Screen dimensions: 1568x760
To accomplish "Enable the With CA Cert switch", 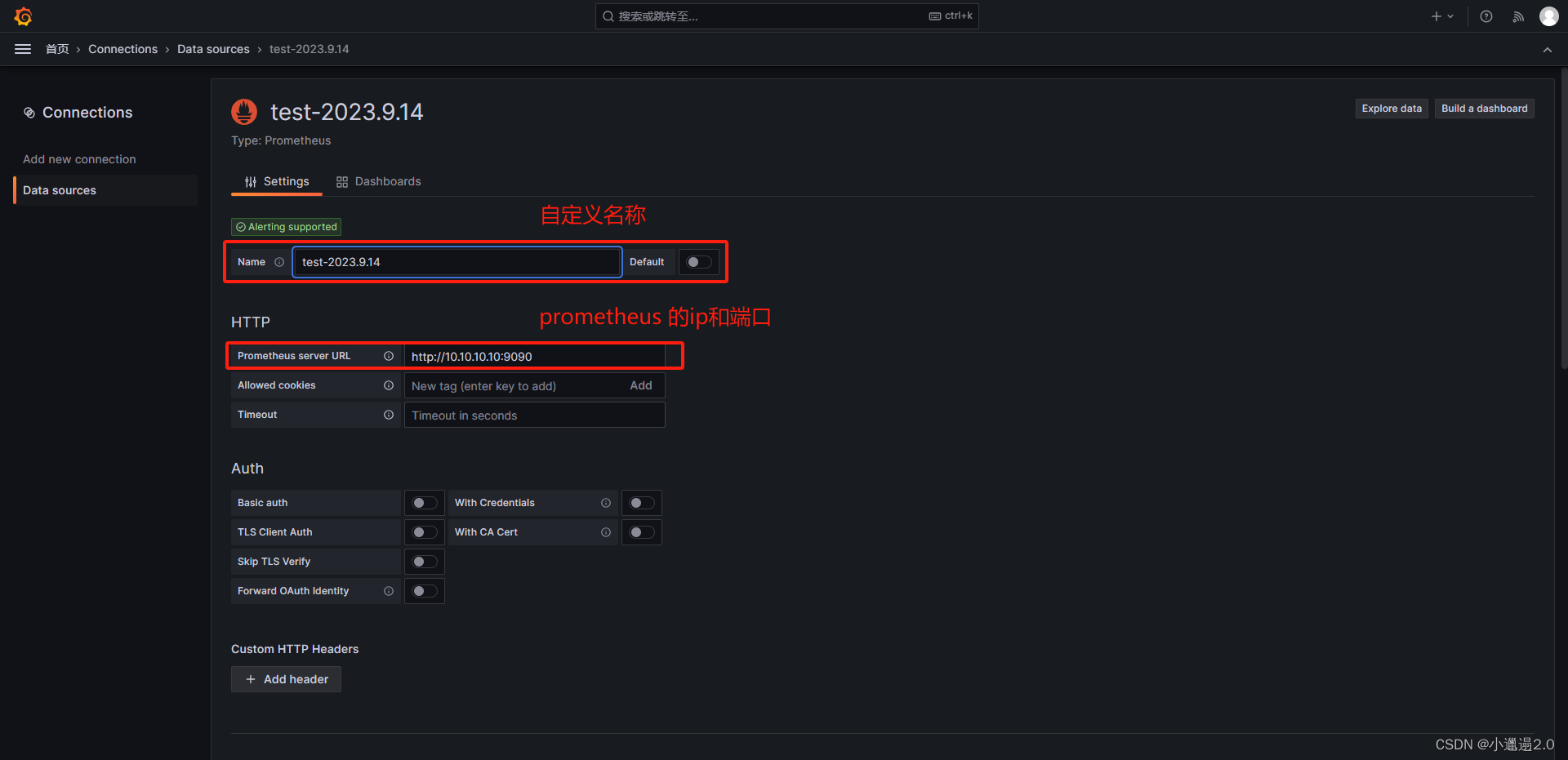I will pyautogui.click(x=642, y=532).
